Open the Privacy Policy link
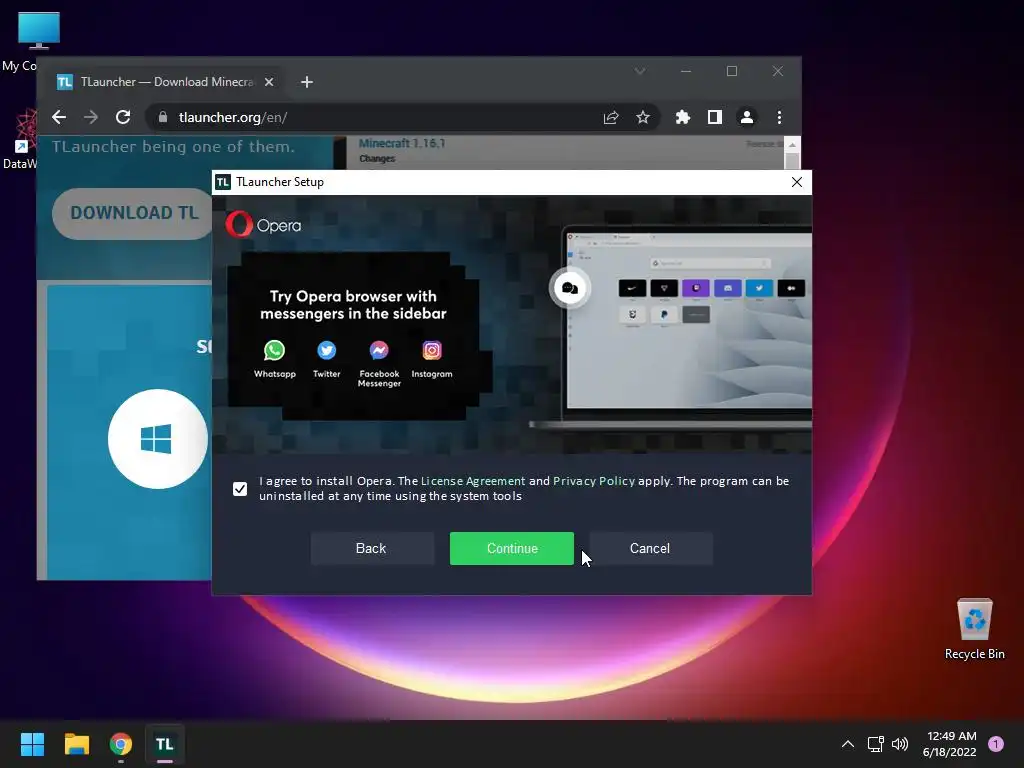 point(594,481)
